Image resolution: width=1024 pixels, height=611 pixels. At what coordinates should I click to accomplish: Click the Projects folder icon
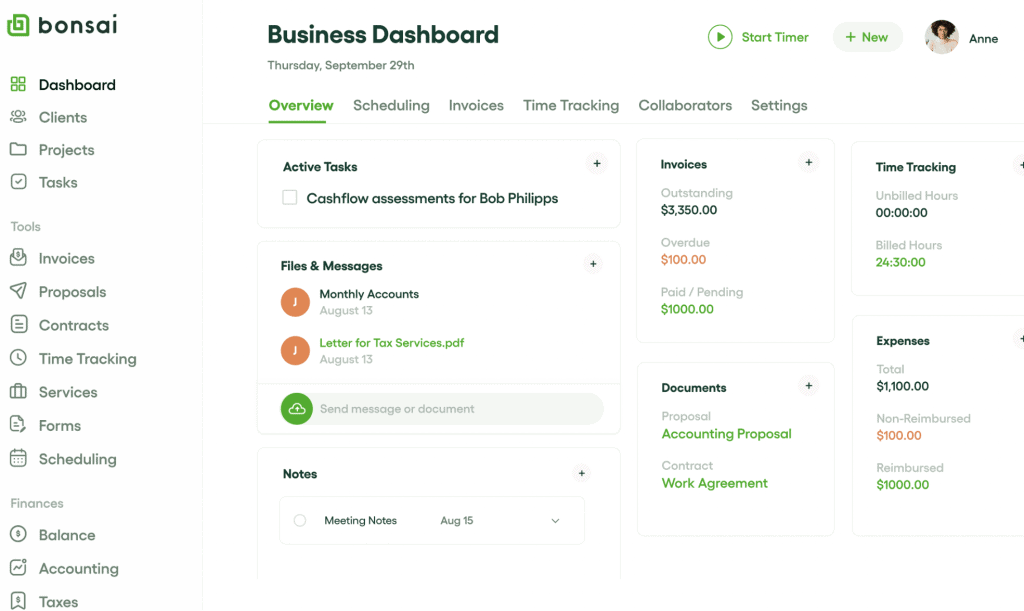point(18,149)
